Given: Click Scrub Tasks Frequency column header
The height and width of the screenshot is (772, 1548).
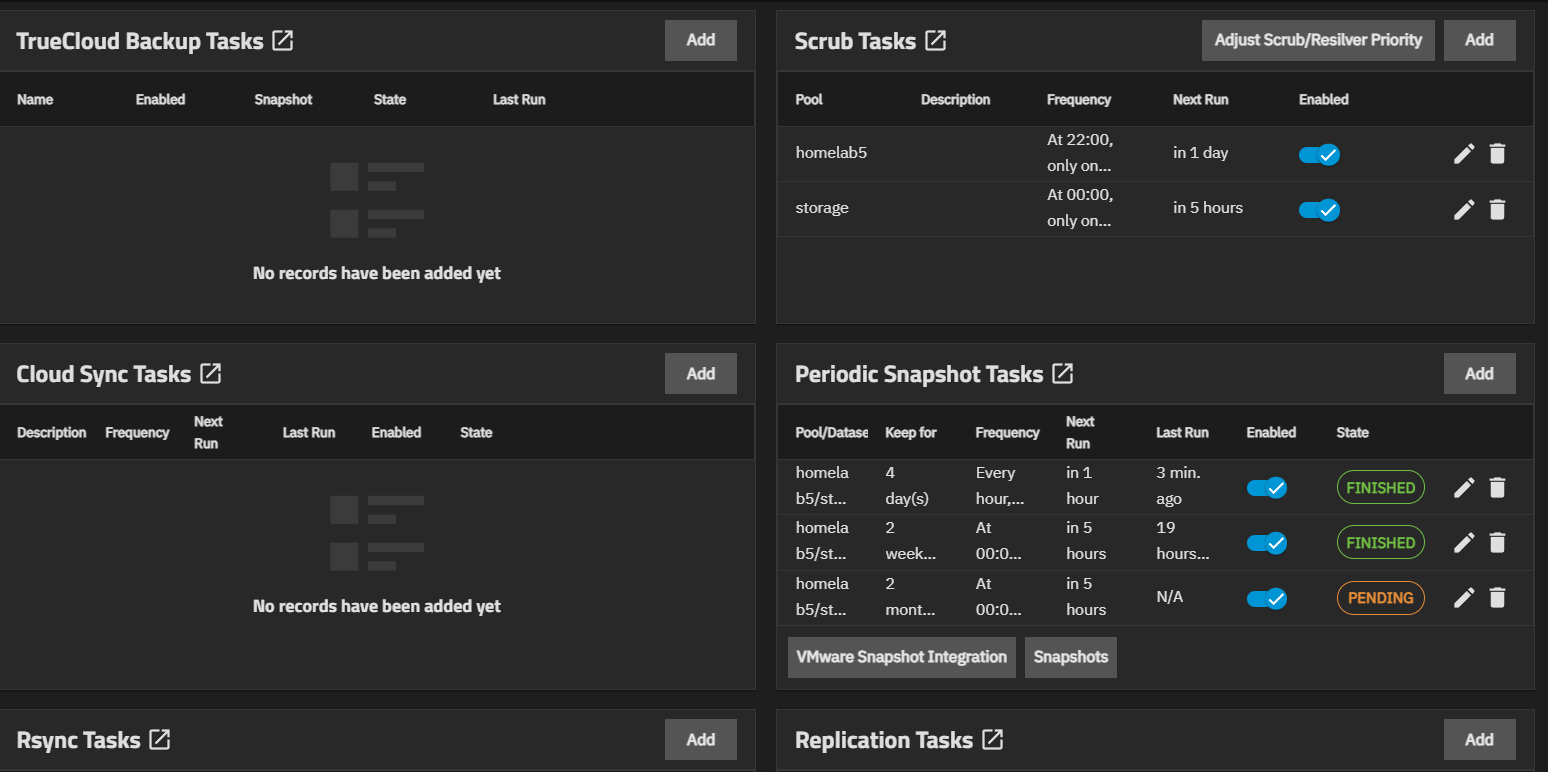Looking at the screenshot, I should click(1079, 100).
